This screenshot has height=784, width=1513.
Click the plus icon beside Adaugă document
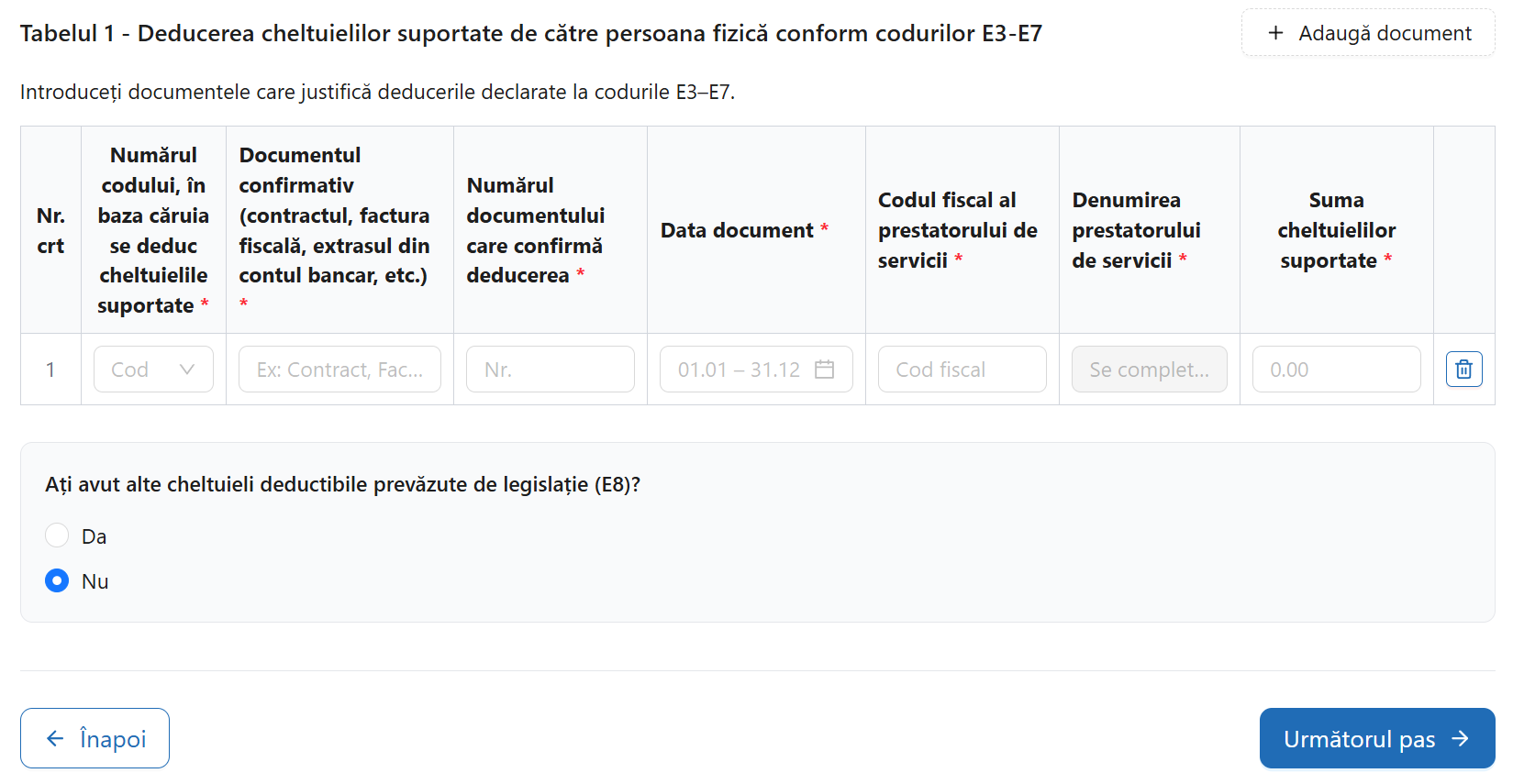(x=1275, y=33)
